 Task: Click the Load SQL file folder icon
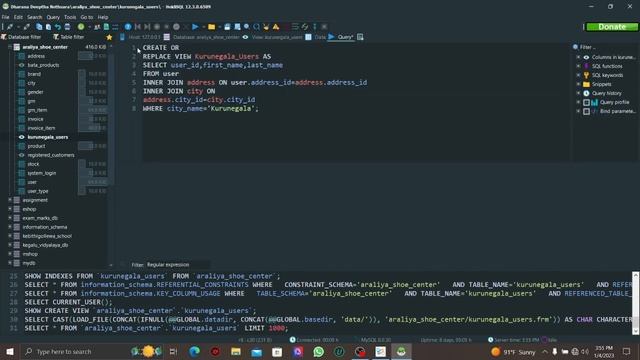tap(211, 27)
